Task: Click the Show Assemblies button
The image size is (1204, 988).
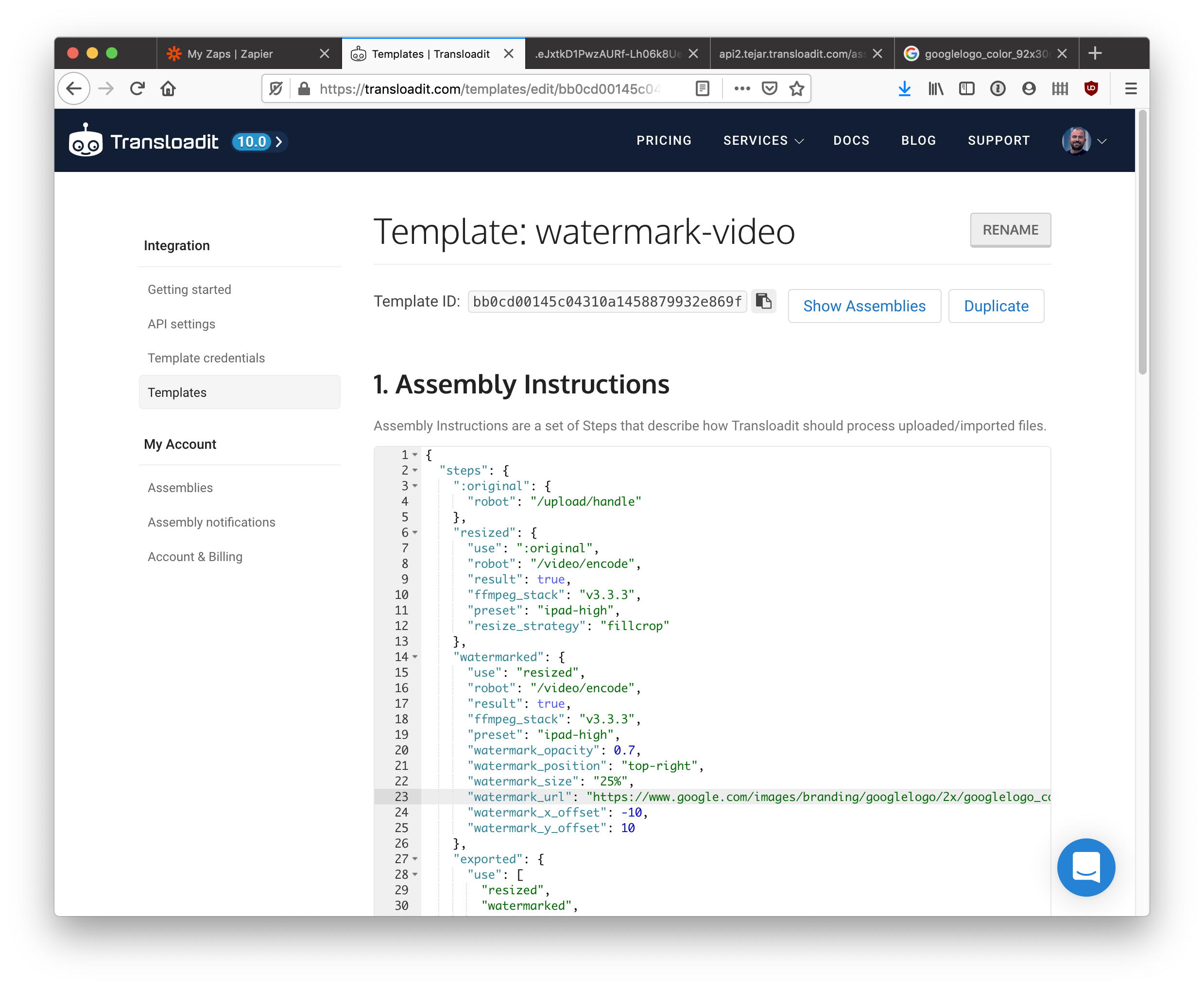Action: 863,306
